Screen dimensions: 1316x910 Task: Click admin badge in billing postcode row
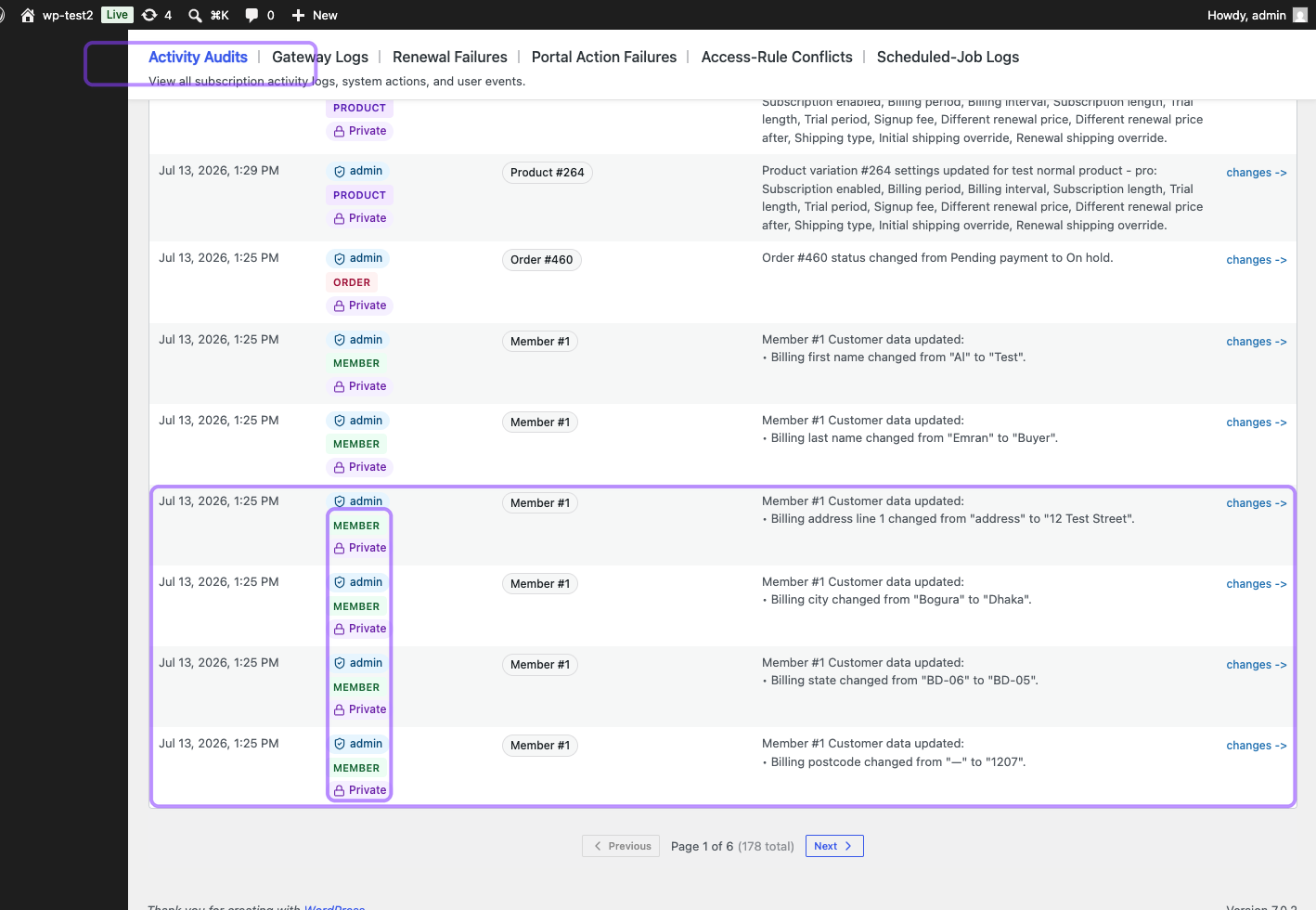click(x=358, y=744)
